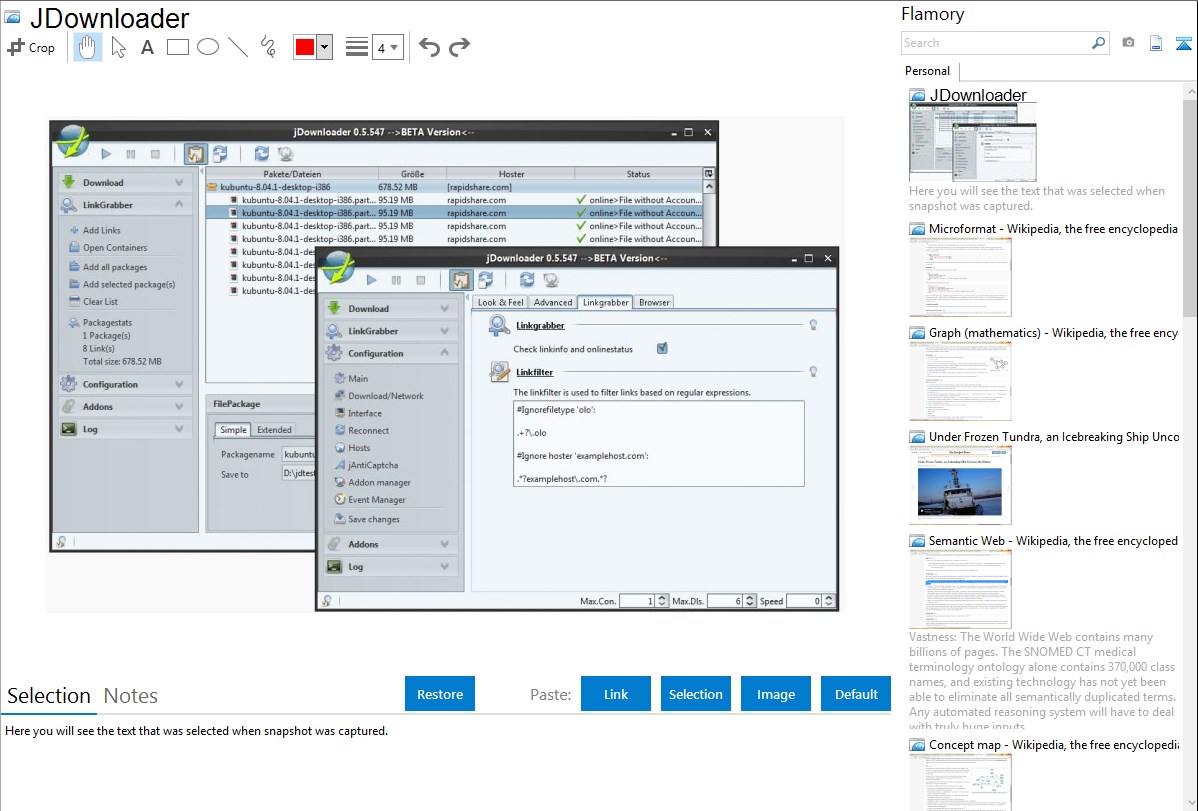Choose the straight line drawing tool

pyautogui.click(x=238, y=47)
